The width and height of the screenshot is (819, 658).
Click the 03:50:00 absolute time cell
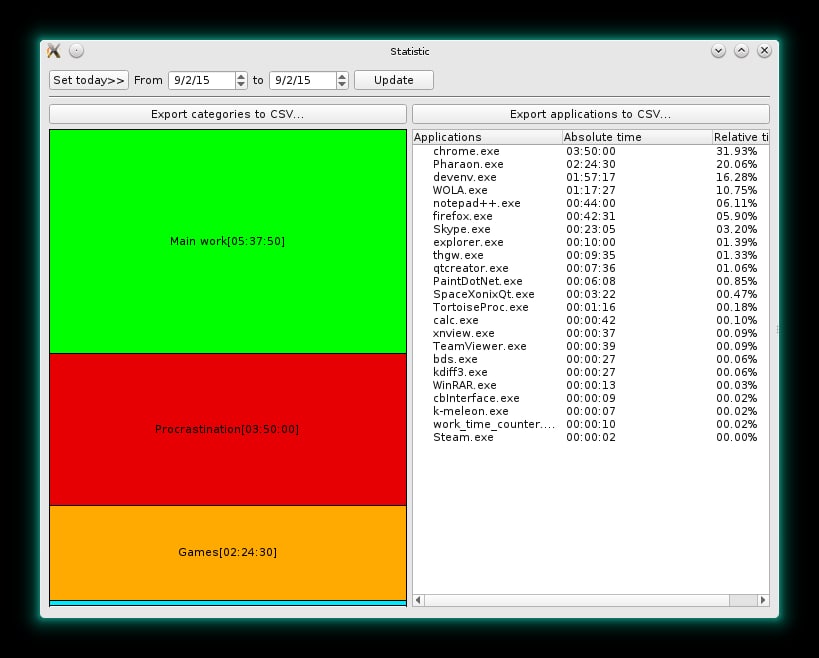(x=591, y=151)
